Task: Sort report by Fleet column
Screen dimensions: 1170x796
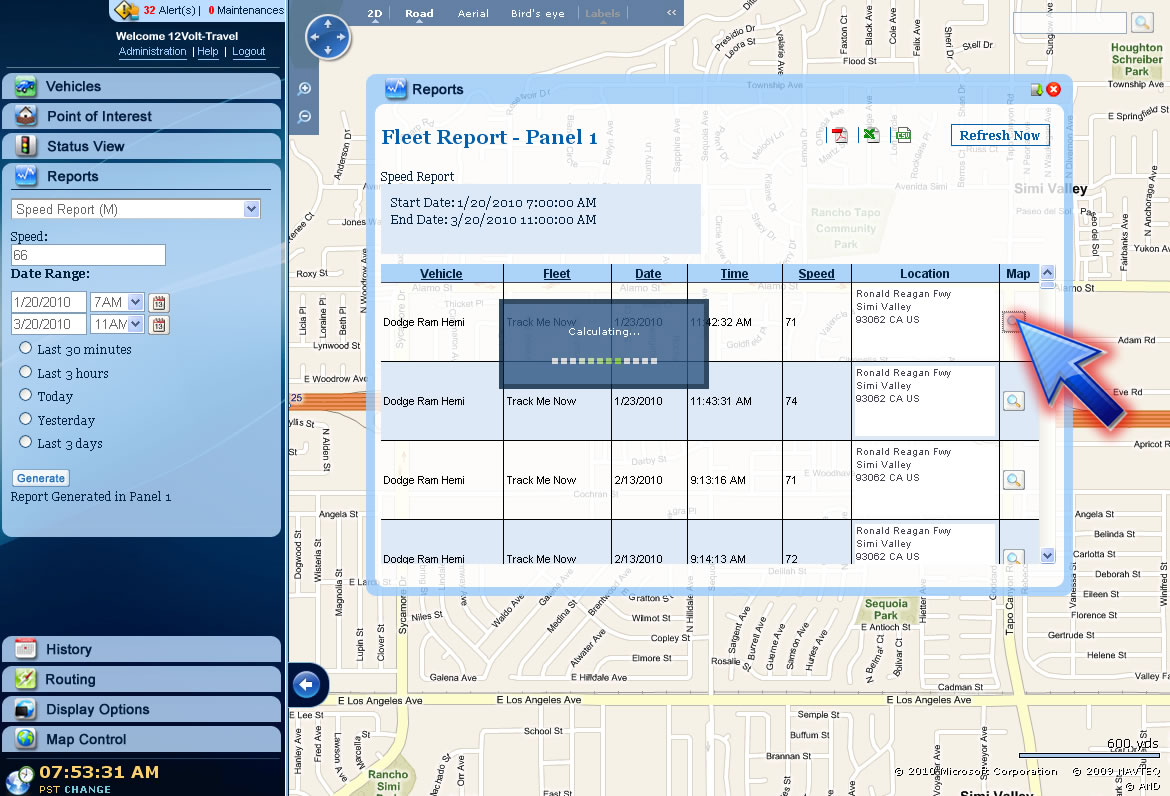Action: pos(557,274)
